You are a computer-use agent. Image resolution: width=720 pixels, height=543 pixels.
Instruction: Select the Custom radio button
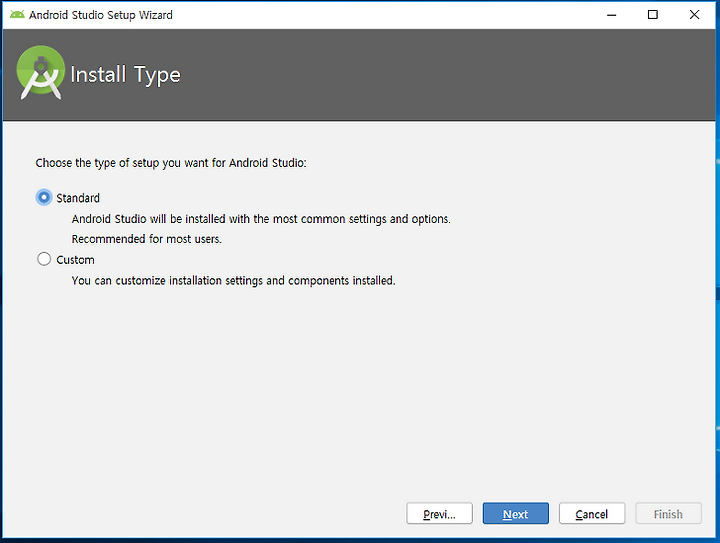tap(44, 259)
